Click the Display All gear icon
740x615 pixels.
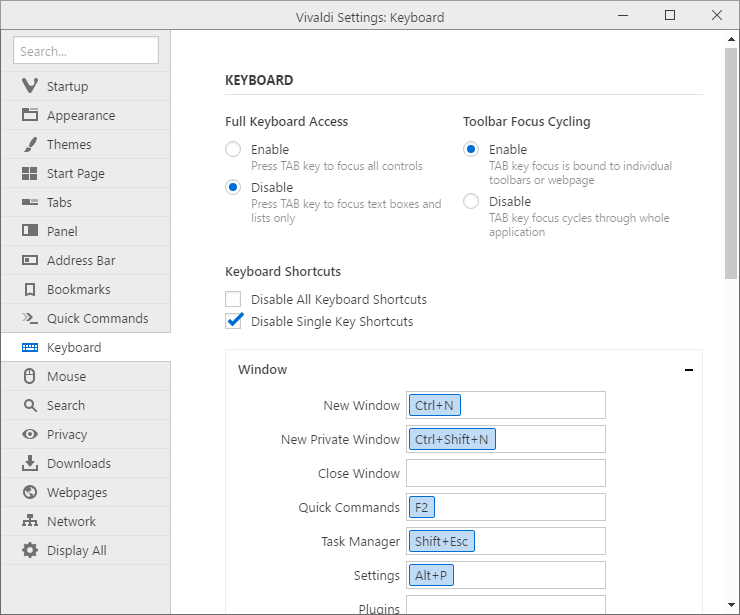(x=29, y=550)
